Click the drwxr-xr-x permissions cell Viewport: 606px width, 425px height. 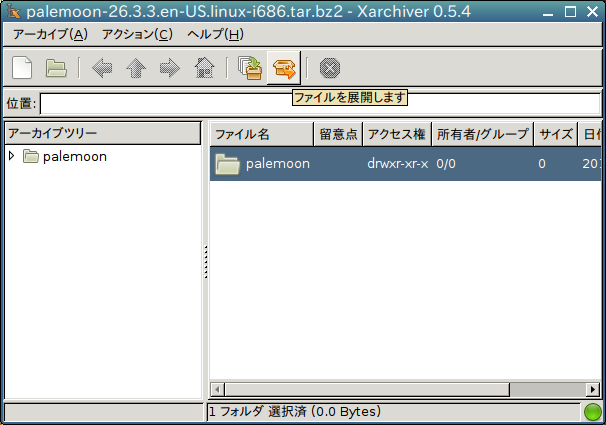click(398, 164)
